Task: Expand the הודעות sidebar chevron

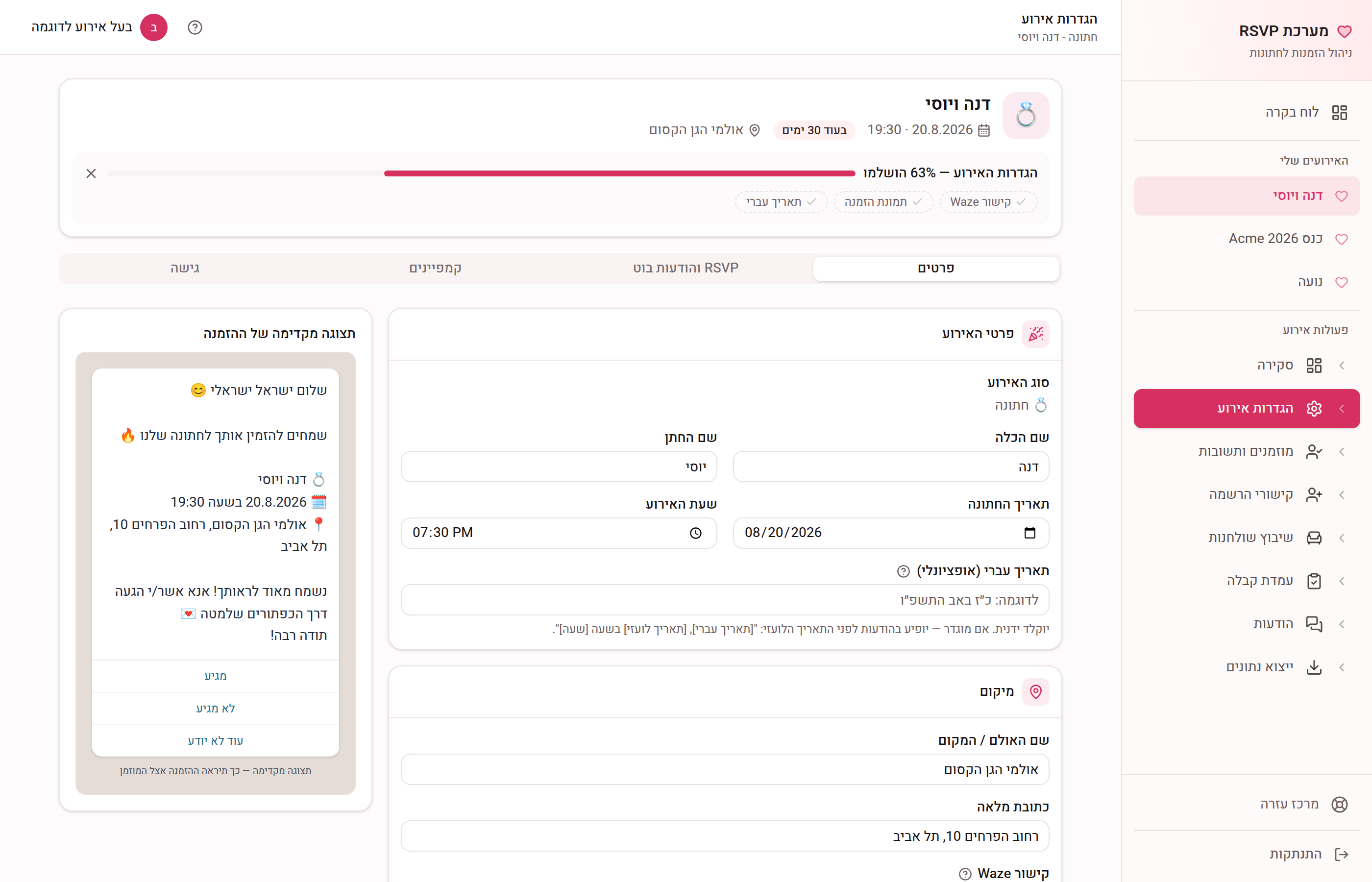Action: tap(1342, 624)
